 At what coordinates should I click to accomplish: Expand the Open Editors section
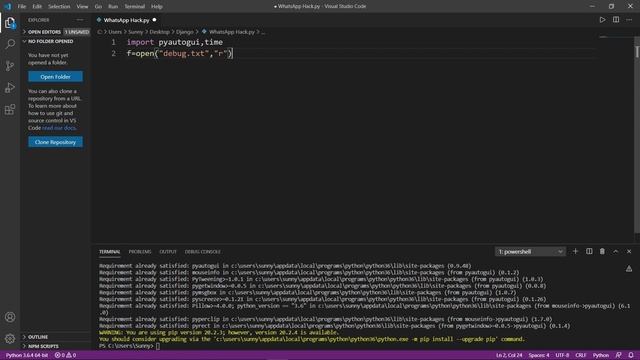(x=55, y=32)
